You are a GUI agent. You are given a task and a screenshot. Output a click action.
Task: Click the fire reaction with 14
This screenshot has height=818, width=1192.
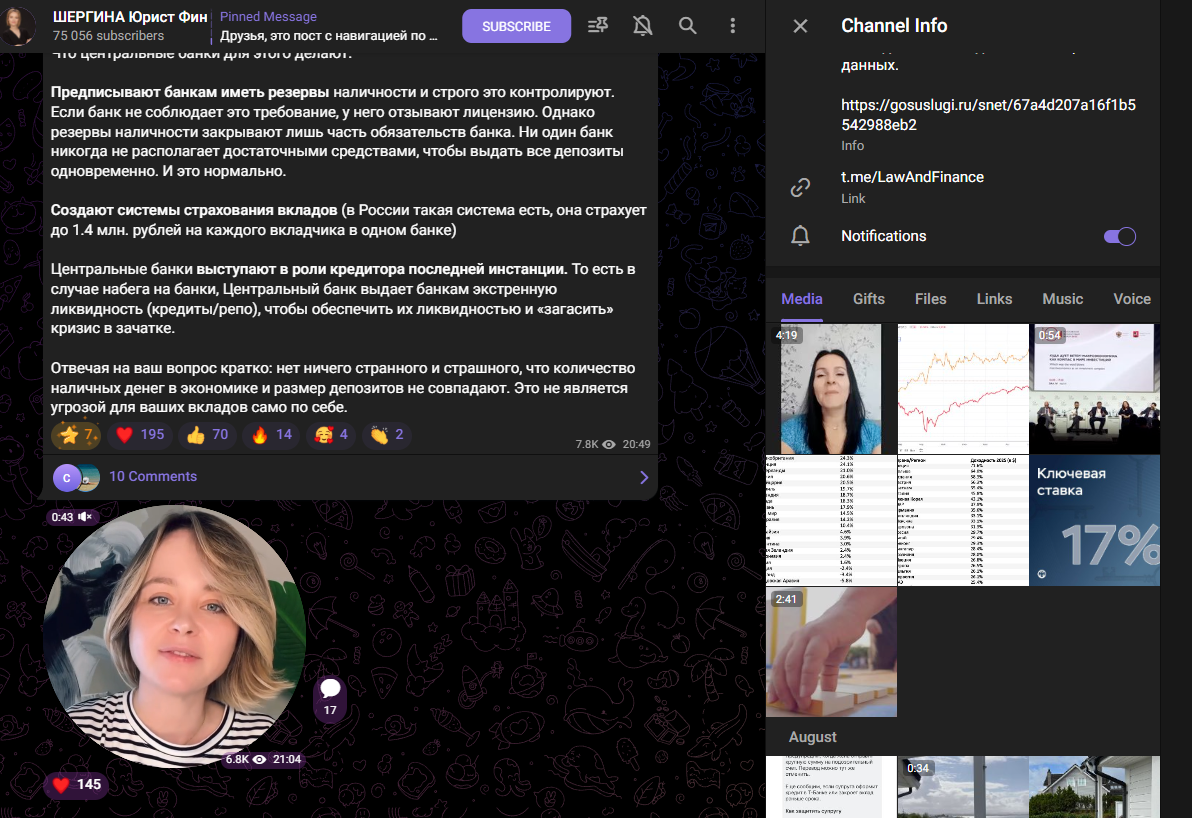272,435
